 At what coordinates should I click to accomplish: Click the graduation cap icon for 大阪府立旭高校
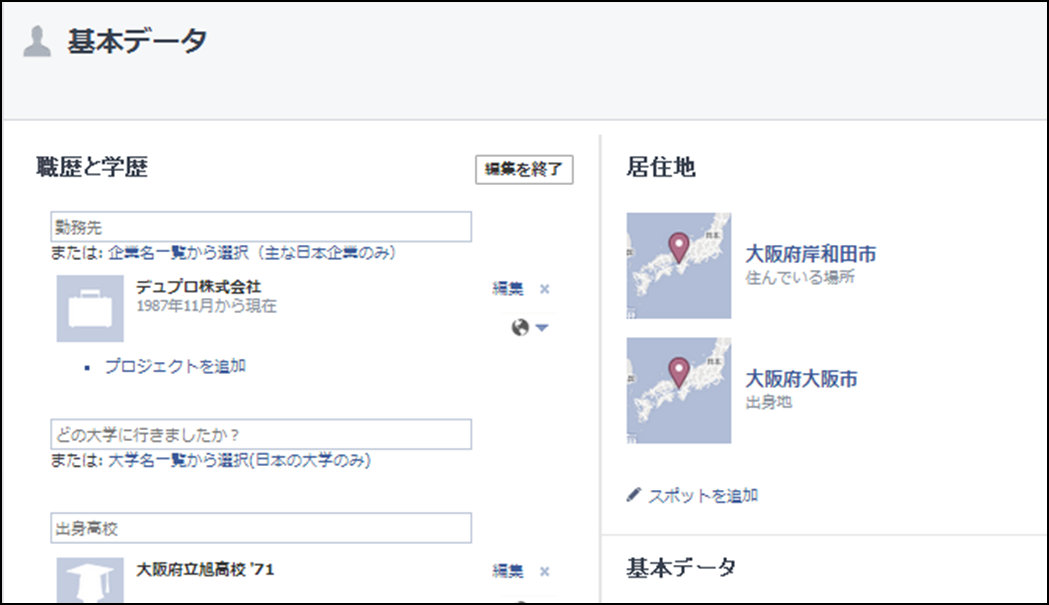[90, 582]
